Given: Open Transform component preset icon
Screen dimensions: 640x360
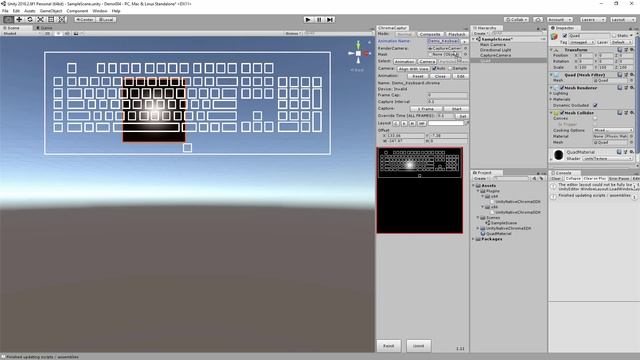Looking at the screenshot, I should 626,49.
